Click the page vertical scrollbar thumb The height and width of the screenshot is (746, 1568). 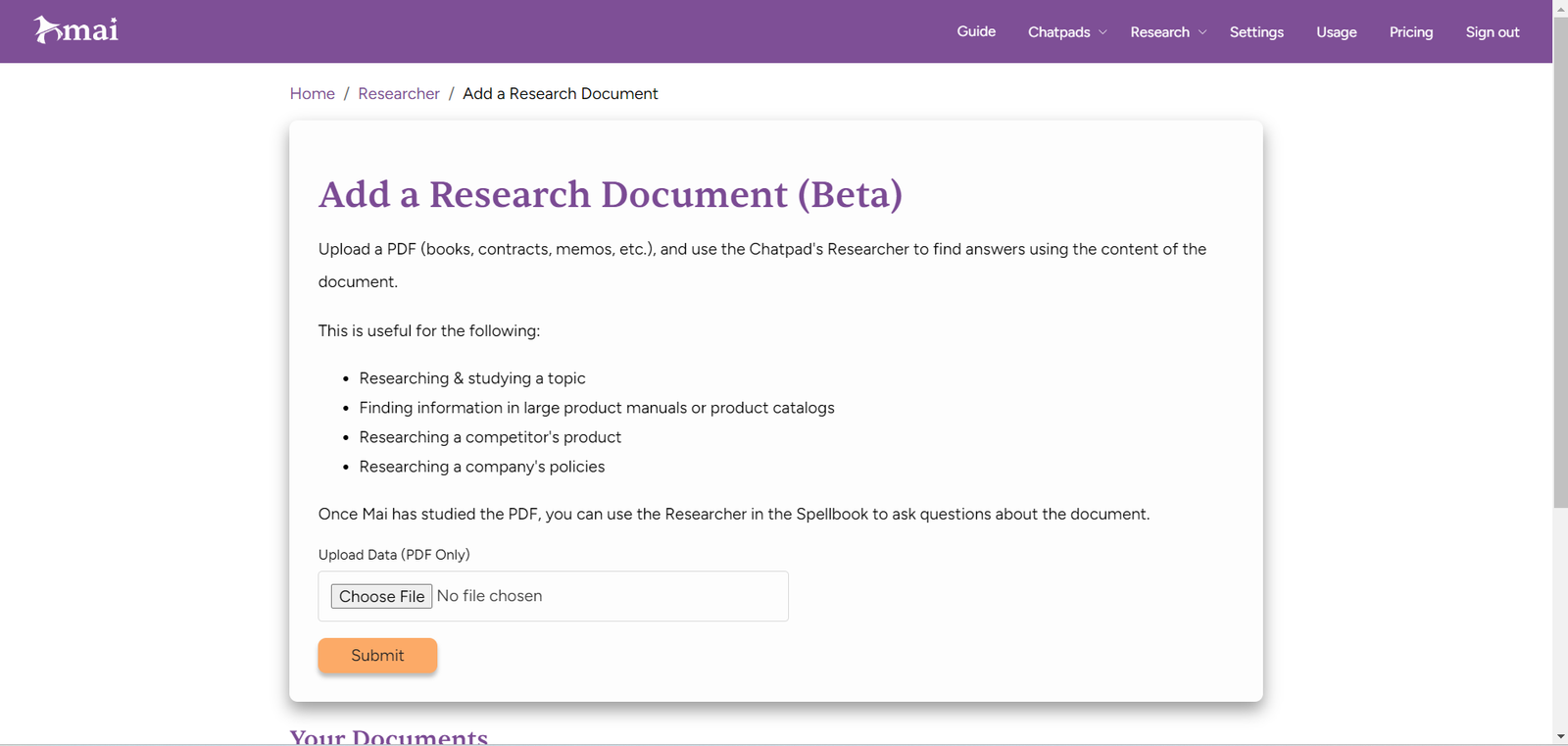tap(1560, 261)
